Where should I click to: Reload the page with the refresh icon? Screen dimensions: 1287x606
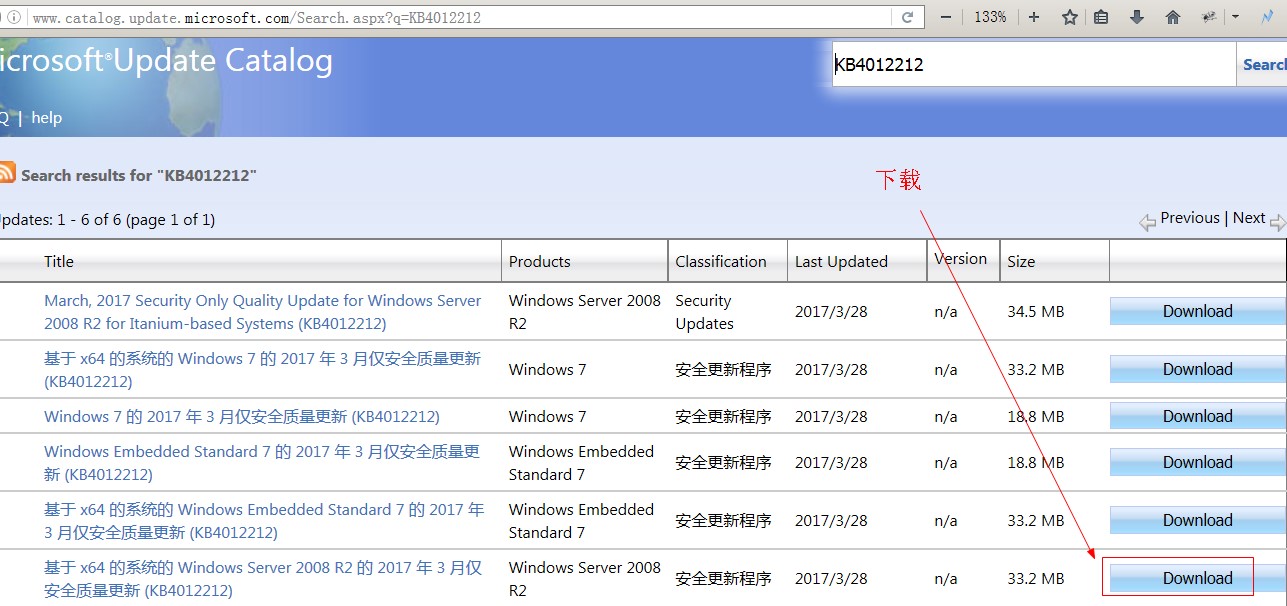[908, 17]
